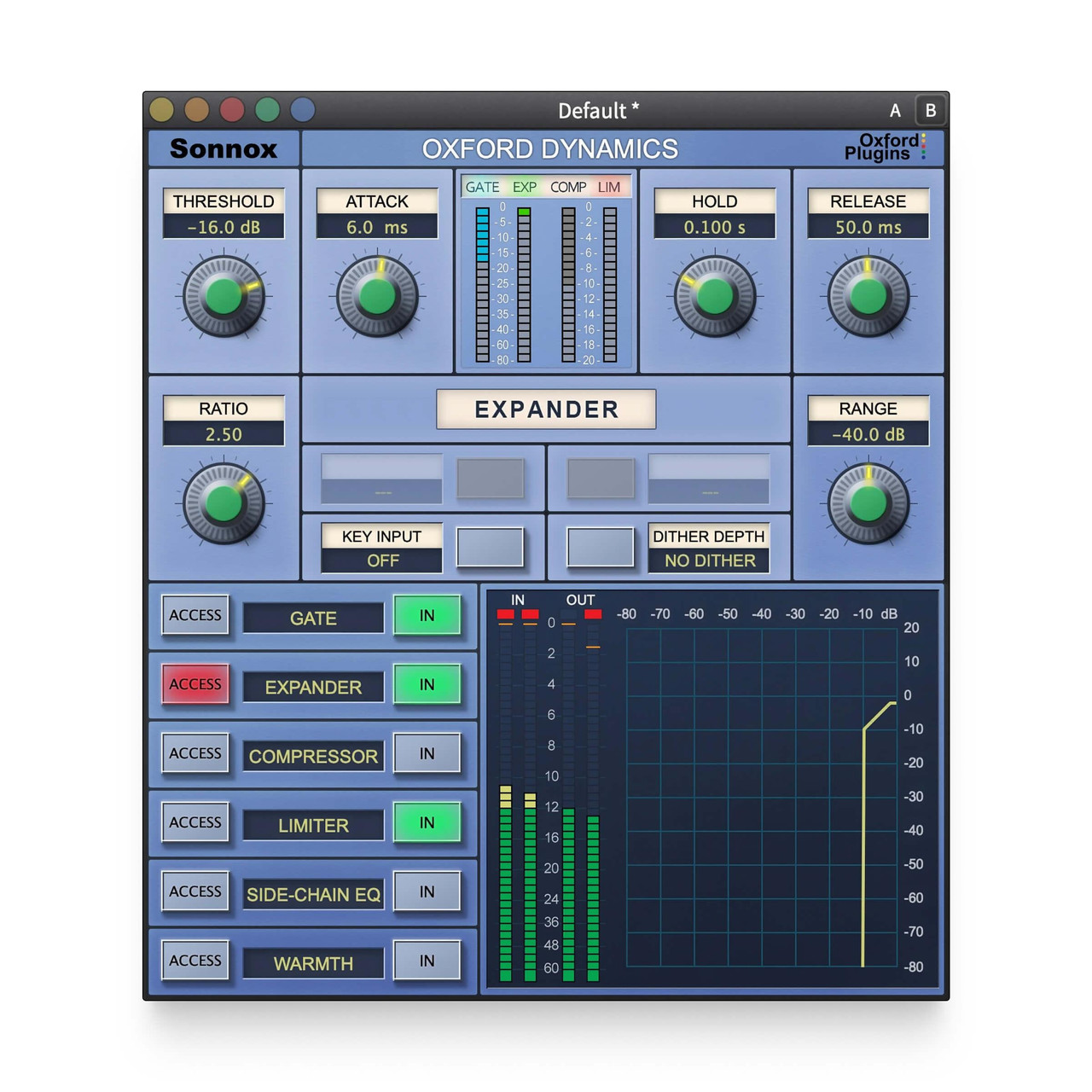1092x1092 pixels.
Task: Open the SIDE-CHAIN EQ via ACCESS button
Action: (x=195, y=892)
